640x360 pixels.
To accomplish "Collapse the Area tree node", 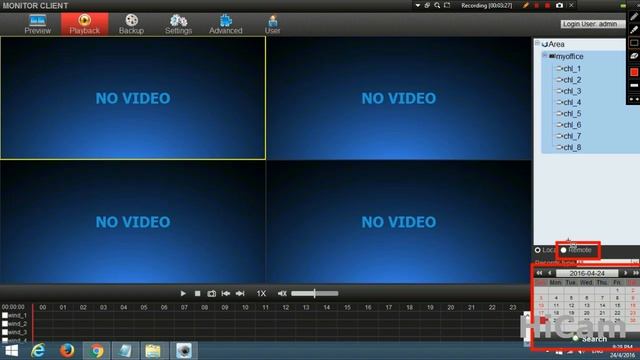I will (x=538, y=43).
